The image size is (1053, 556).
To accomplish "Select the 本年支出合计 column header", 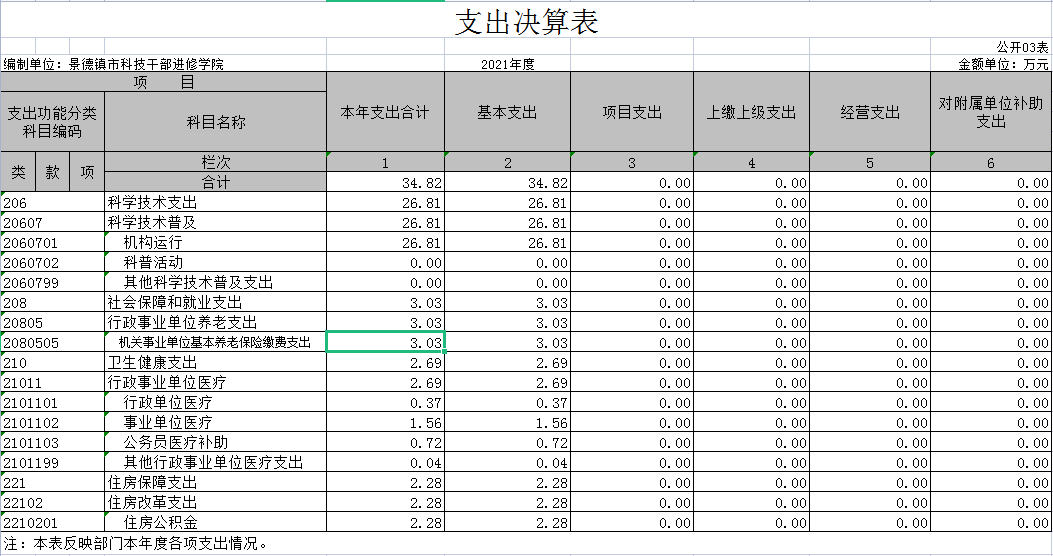I will [x=385, y=112].
